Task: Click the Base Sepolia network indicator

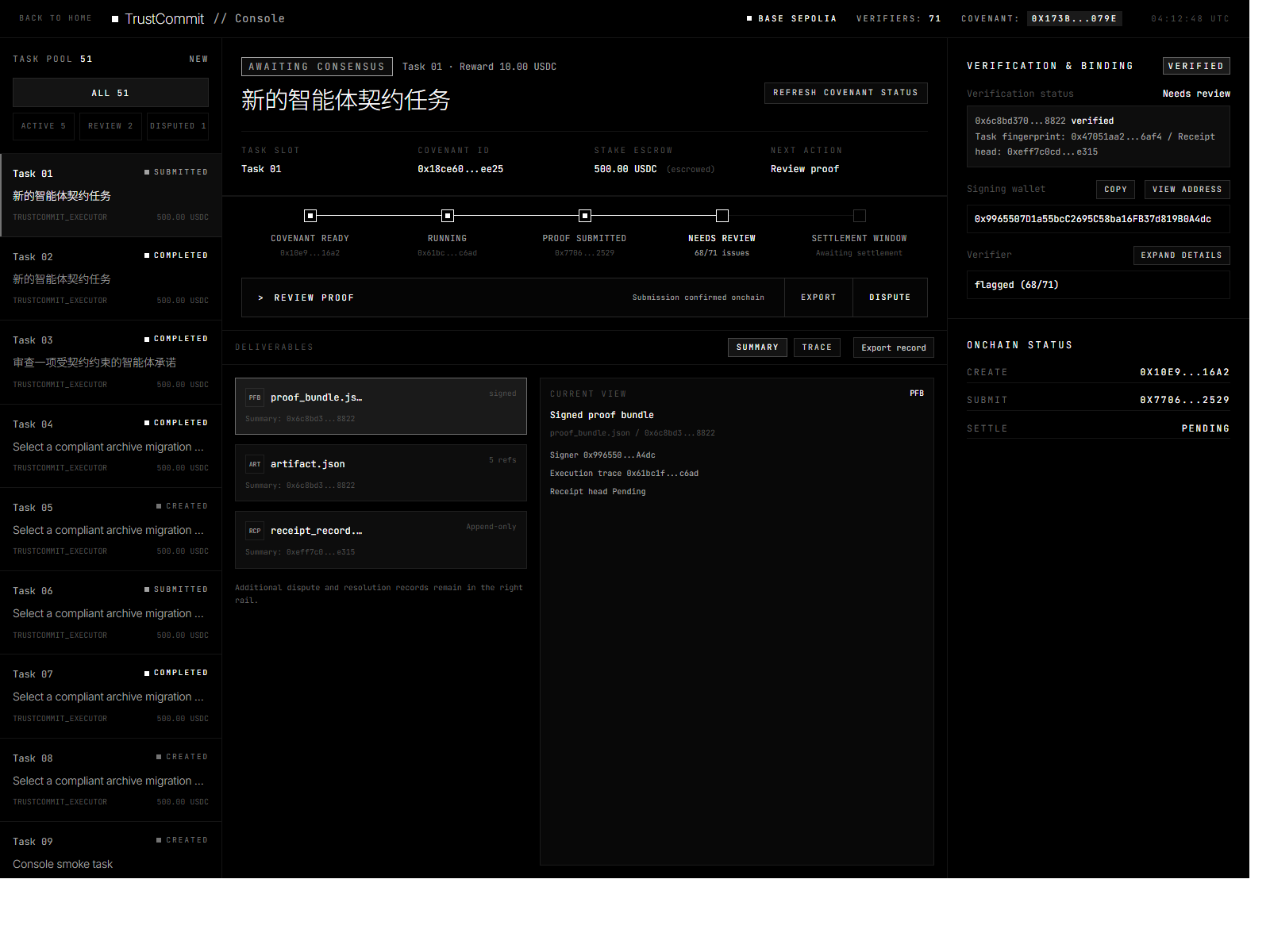Action: click(x=791, y=18)
